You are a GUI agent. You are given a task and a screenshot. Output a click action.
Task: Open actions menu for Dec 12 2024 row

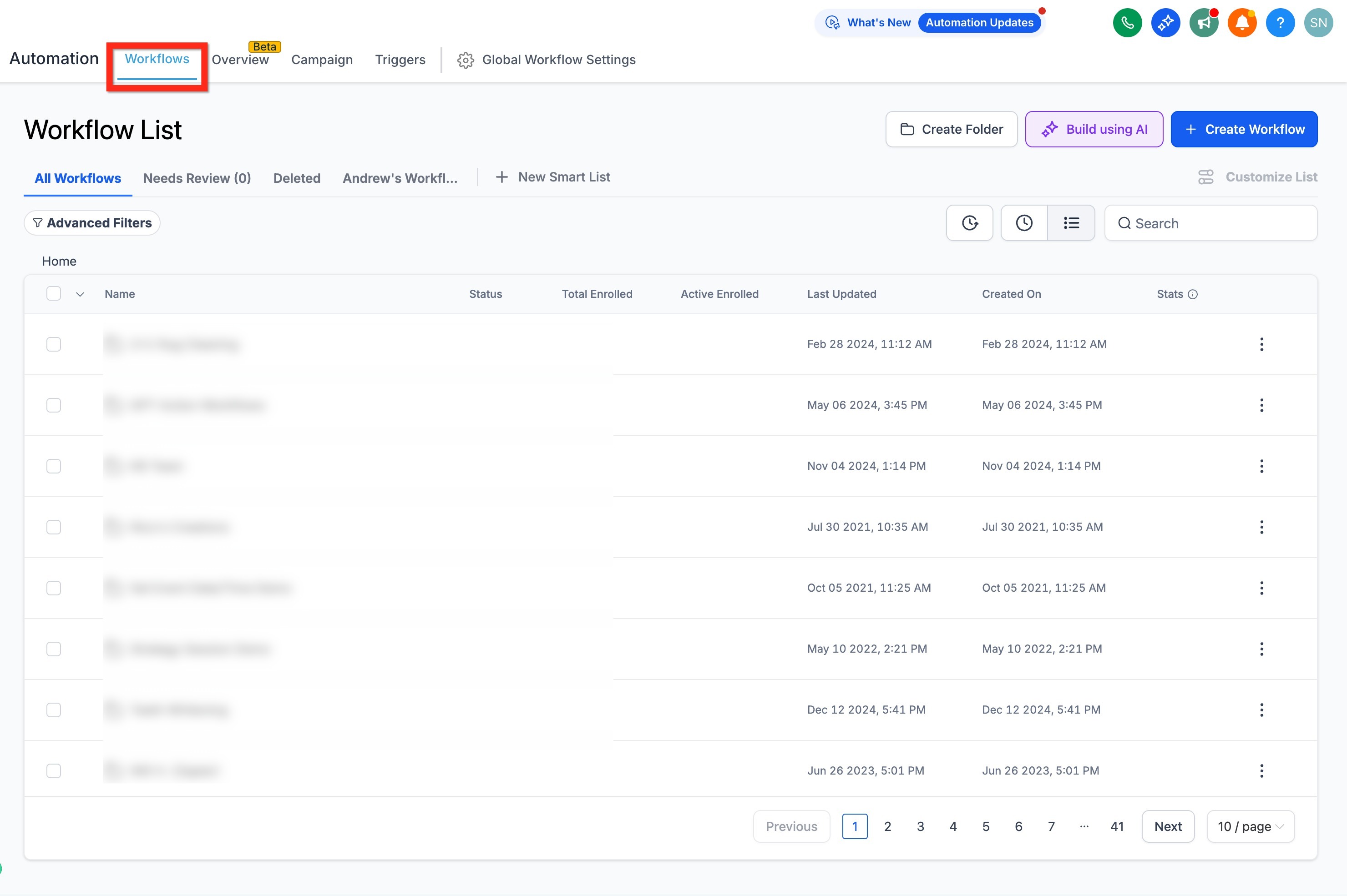click(1262, 710)
